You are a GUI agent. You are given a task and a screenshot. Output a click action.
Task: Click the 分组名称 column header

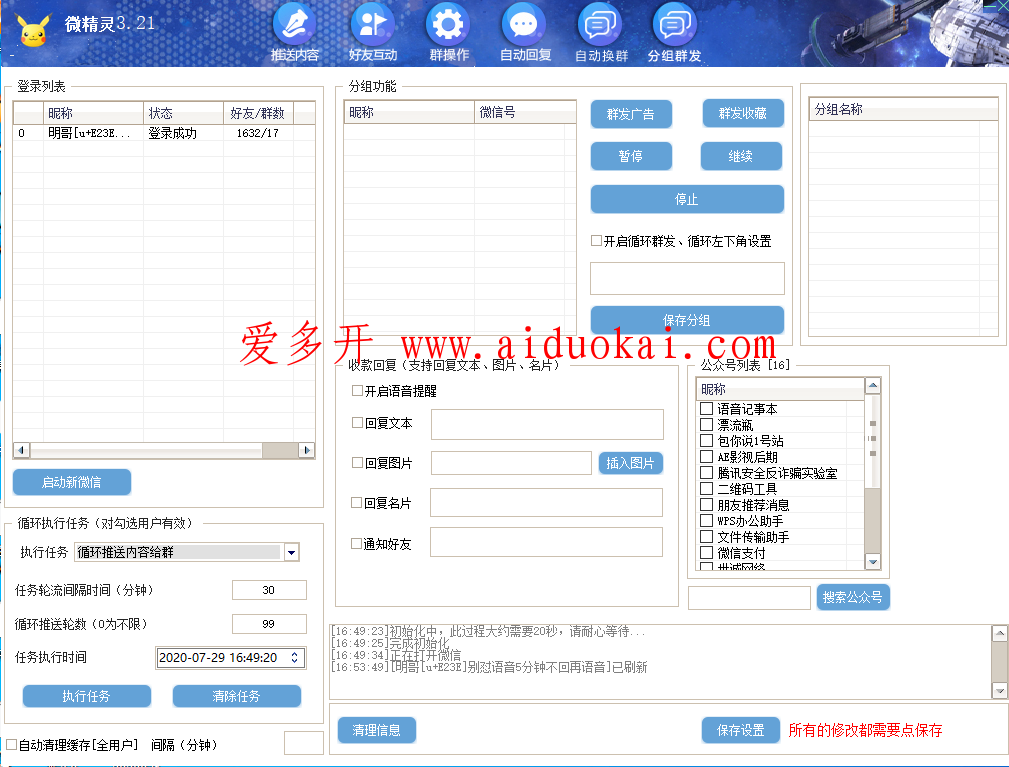[x=903, y=109]
